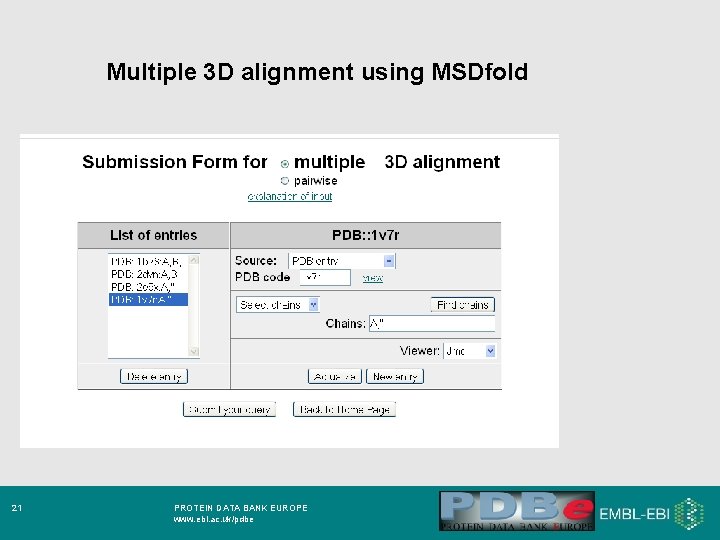Select the multiple alignment radio button

point(285,163)
